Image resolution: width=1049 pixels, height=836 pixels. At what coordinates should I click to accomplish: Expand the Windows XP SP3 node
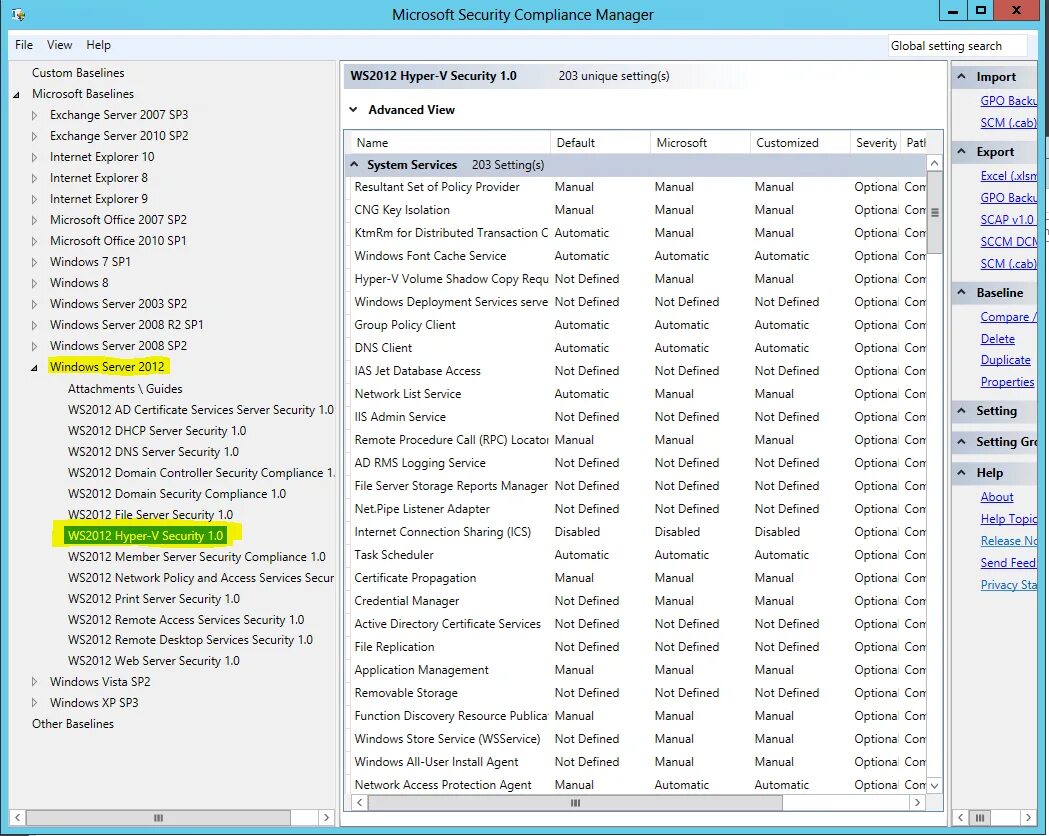(x=34, y=704)
